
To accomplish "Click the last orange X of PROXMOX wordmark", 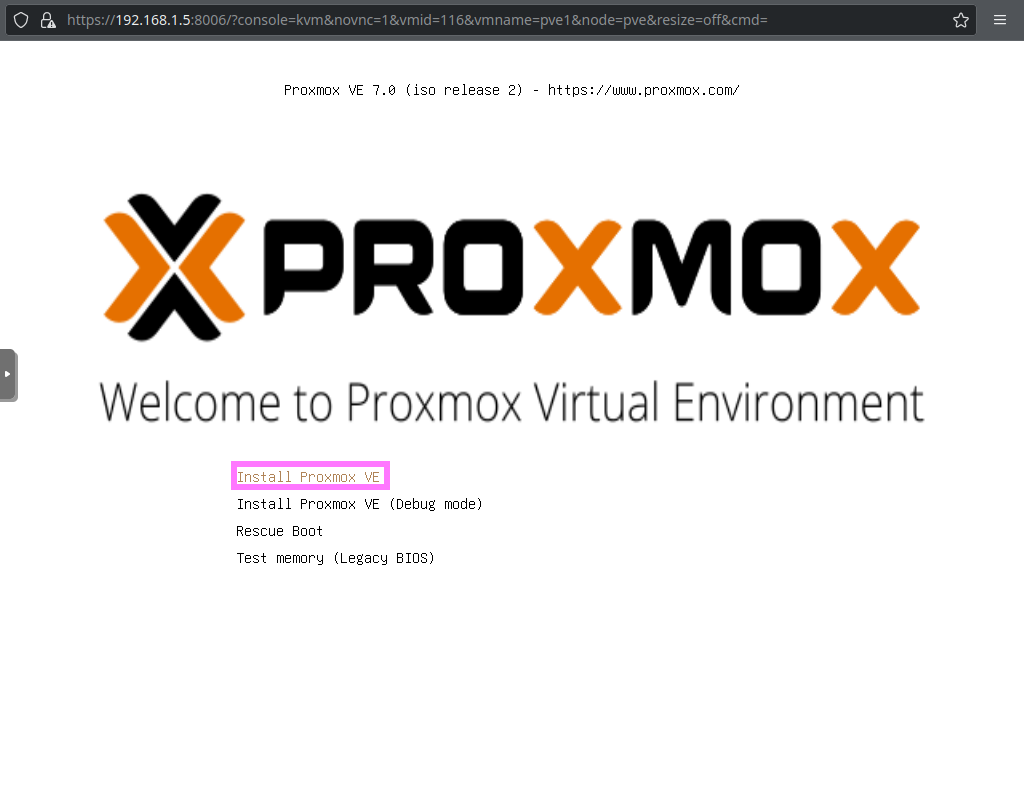I will (x=876, y=267).
